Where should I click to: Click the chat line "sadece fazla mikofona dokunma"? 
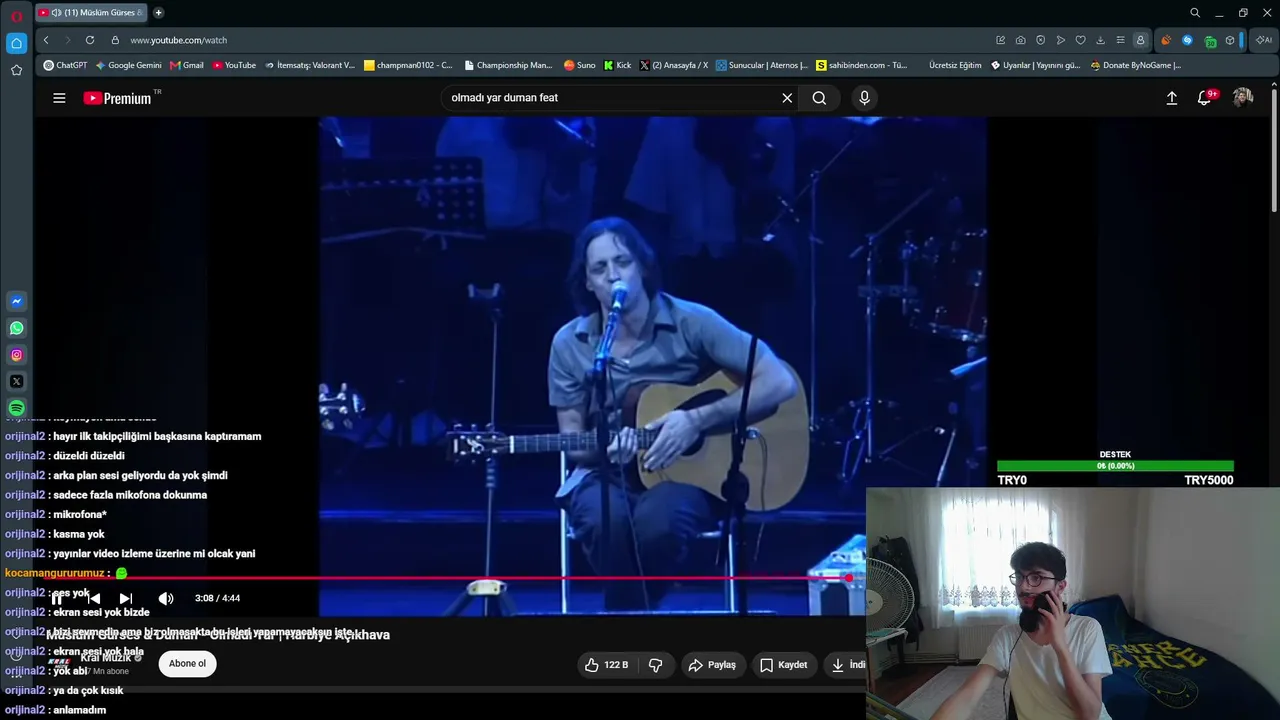pyautogui.click(x=130, y=495)
